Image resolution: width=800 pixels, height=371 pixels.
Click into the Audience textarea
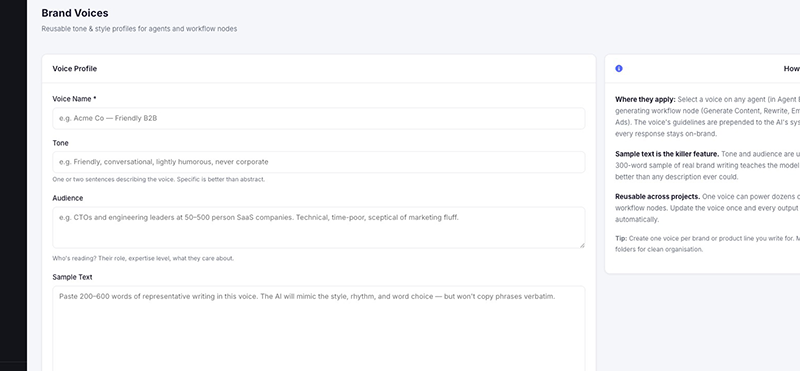(x=318, y=228)
